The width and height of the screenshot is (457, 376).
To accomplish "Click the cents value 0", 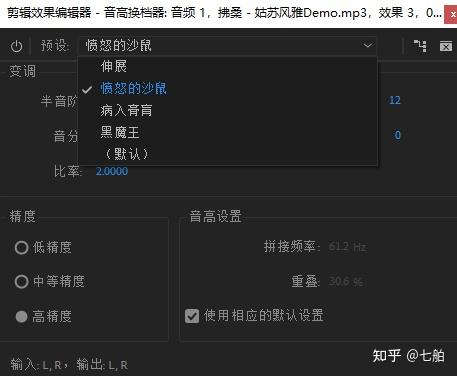I will (397, 135).
